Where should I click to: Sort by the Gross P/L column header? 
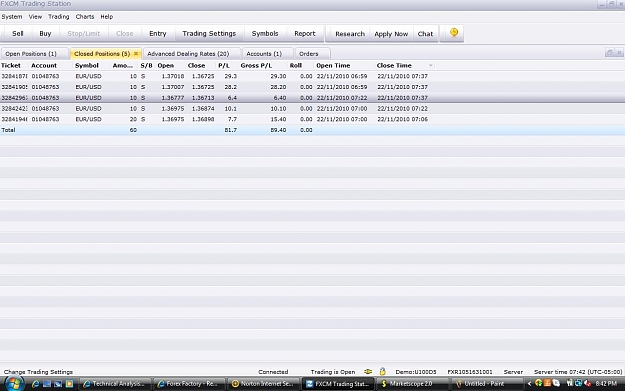(256, 65)
